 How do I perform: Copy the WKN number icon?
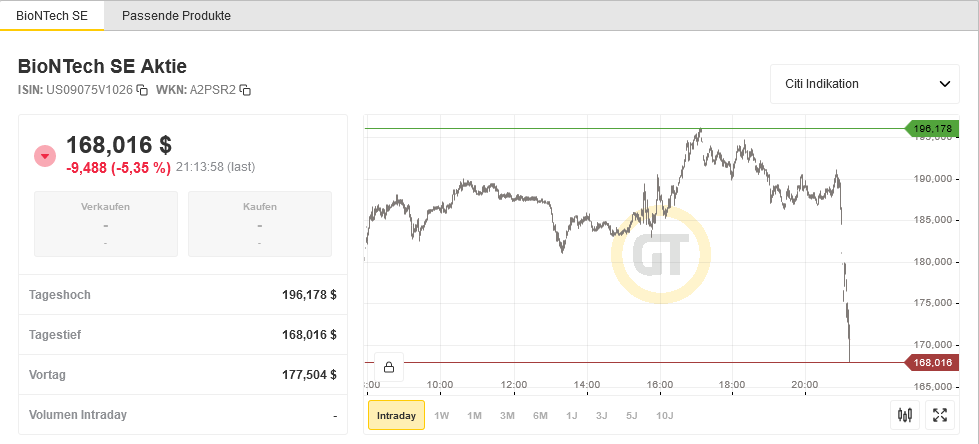245,91
